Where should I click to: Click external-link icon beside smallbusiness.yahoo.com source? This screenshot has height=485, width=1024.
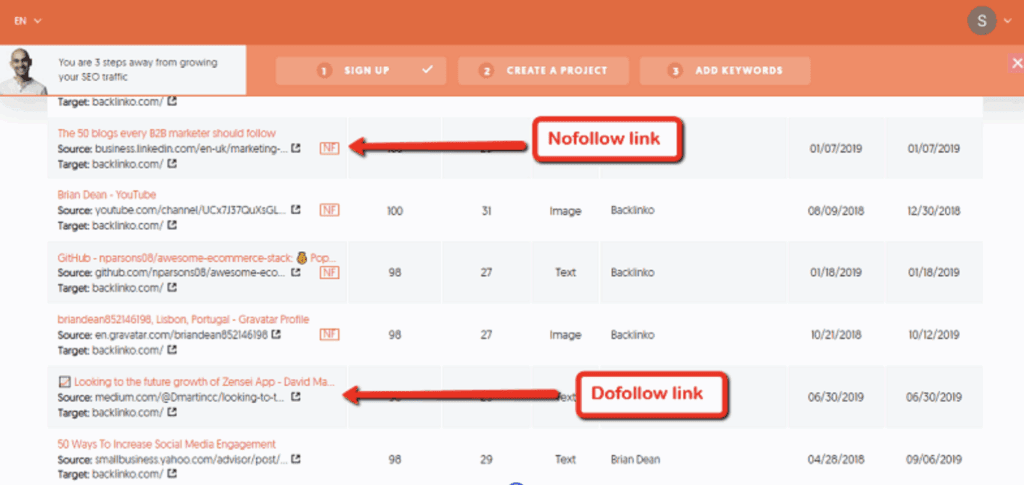click(296, 459)
